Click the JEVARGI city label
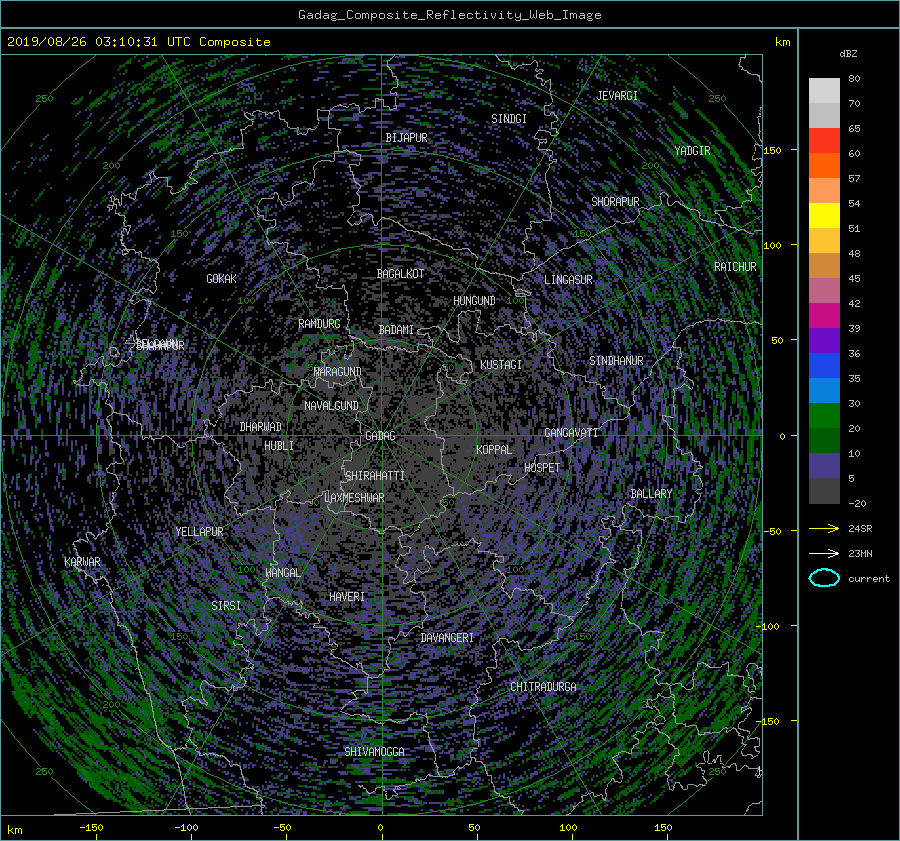Image resolution: width=900 pixels, height=841 pixels. [618, 96]
